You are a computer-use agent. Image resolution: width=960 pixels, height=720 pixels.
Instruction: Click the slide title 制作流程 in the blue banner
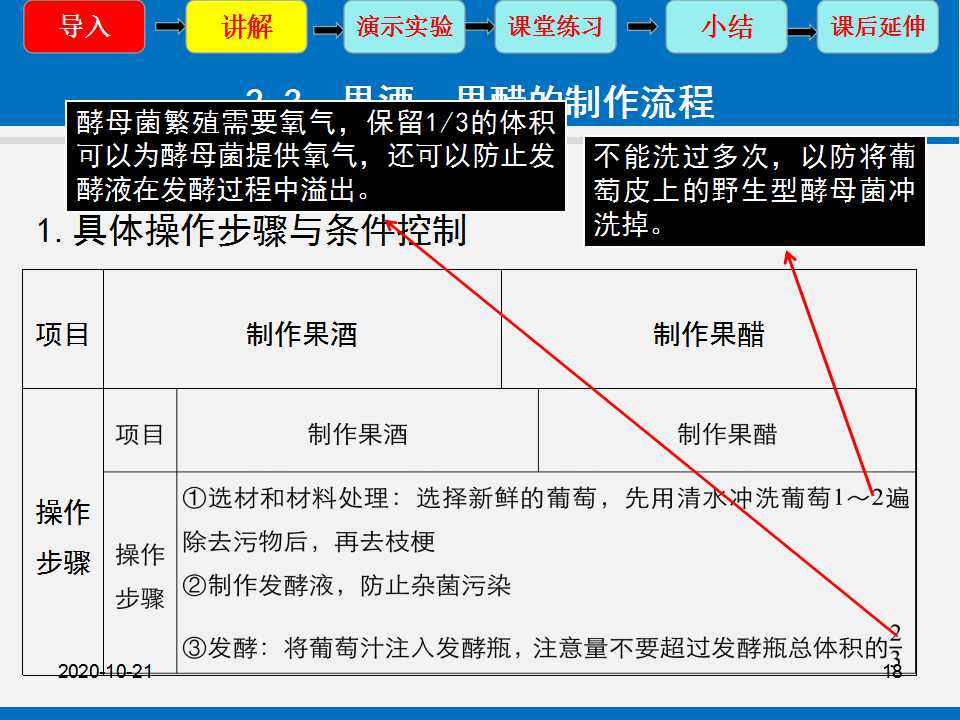click(639, 101)
